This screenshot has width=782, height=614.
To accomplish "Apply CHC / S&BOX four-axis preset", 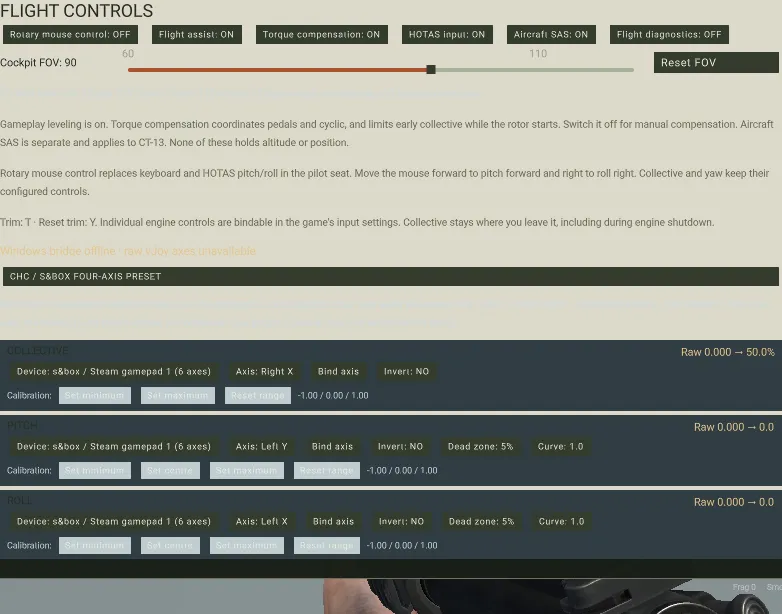I will [391, 276].
